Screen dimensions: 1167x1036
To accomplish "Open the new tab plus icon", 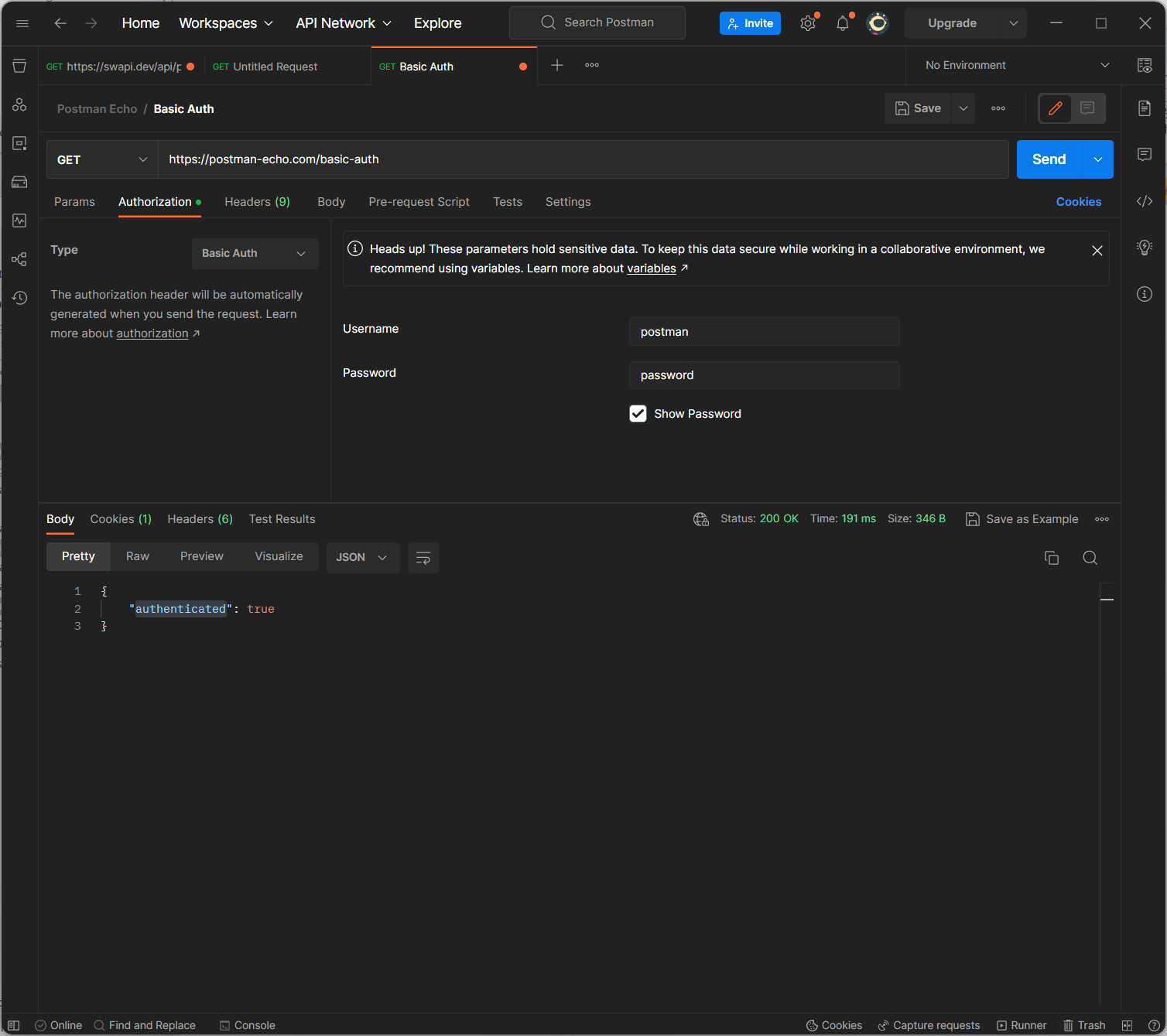I will click(557, 66).
